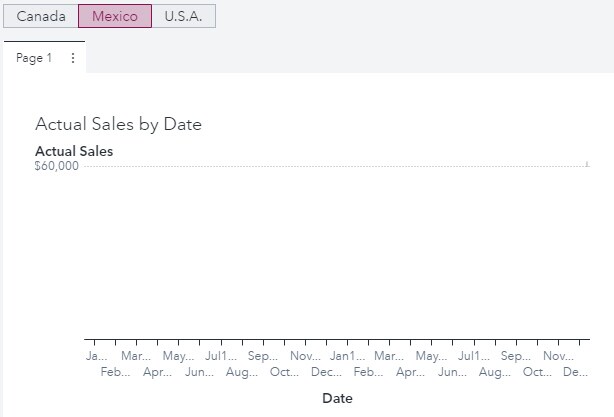614x417 pixels.
Task: Click the final De... tick label
Action: pyautogui.click(x=575, y=372)
